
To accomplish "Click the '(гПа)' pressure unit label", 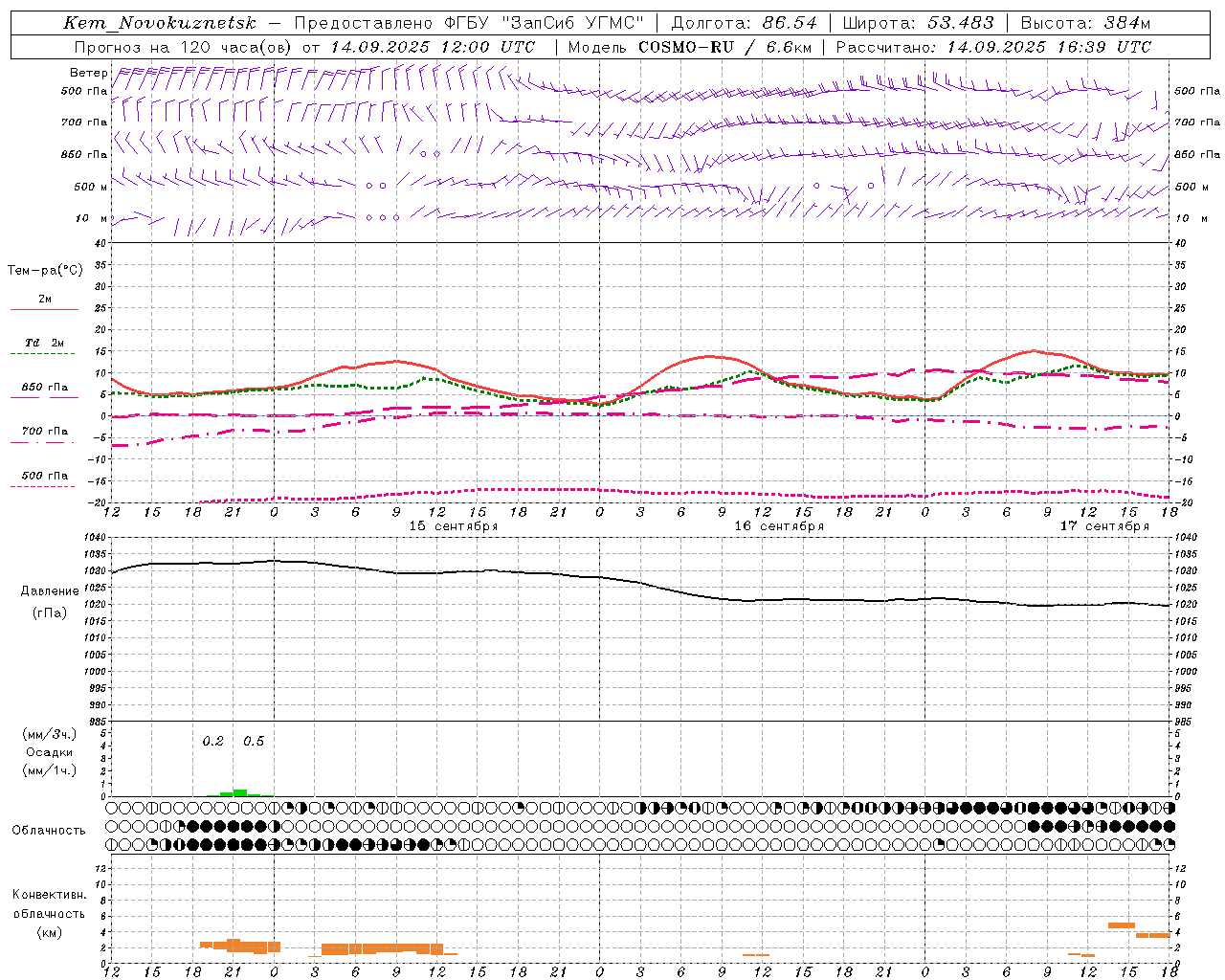I will (x=48, y=613).
